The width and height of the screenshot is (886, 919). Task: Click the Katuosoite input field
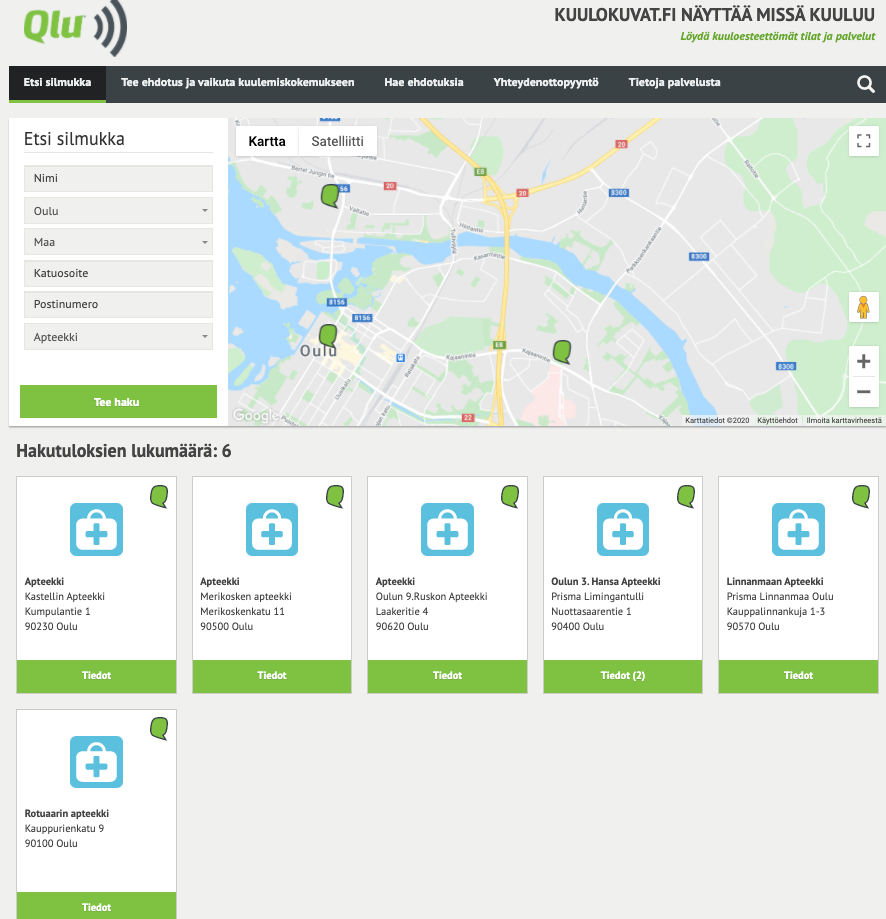coord(118,273)
